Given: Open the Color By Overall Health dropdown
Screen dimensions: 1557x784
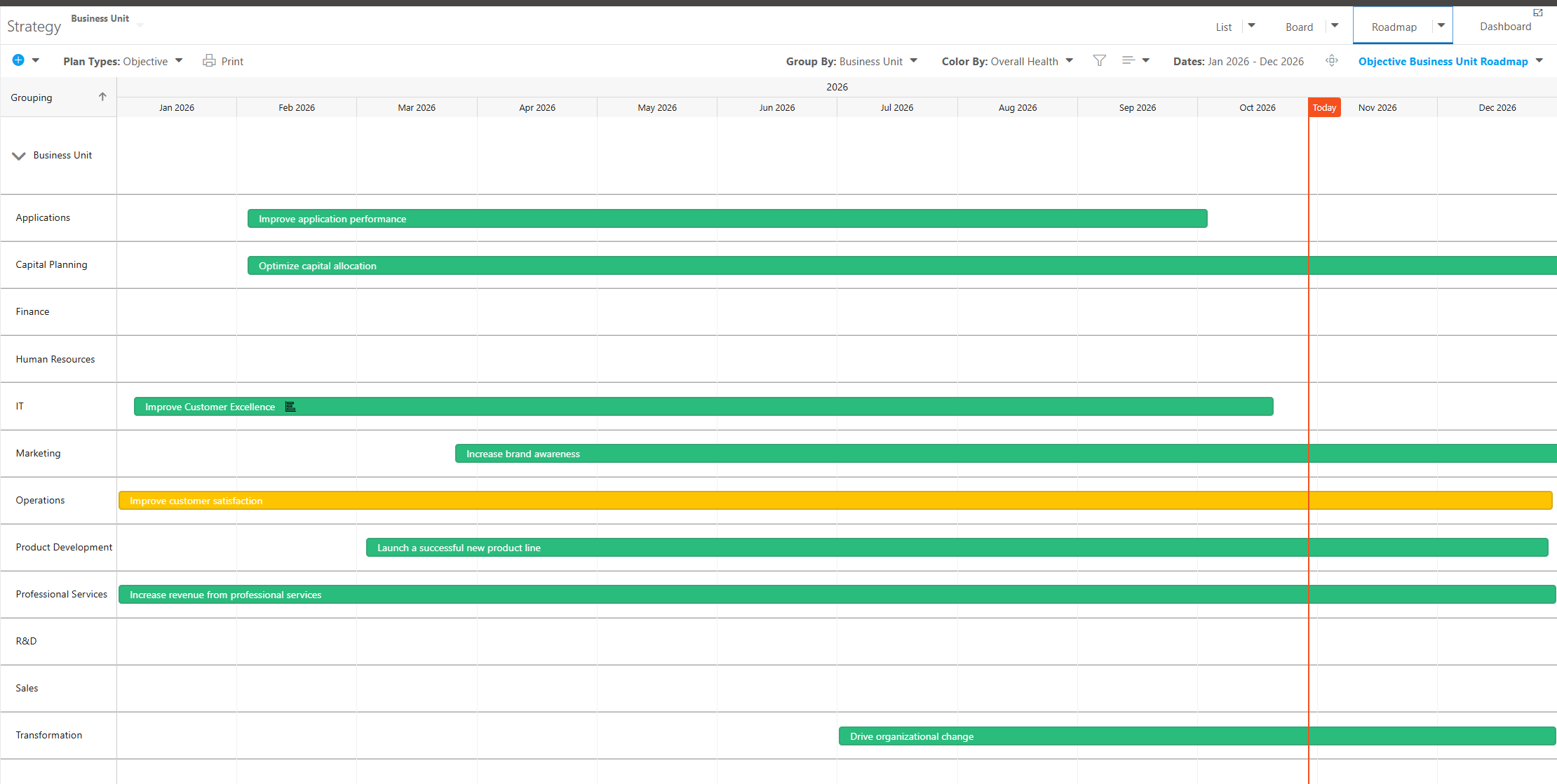Looking at the screenshot, I should click(x=1007, y=61).
